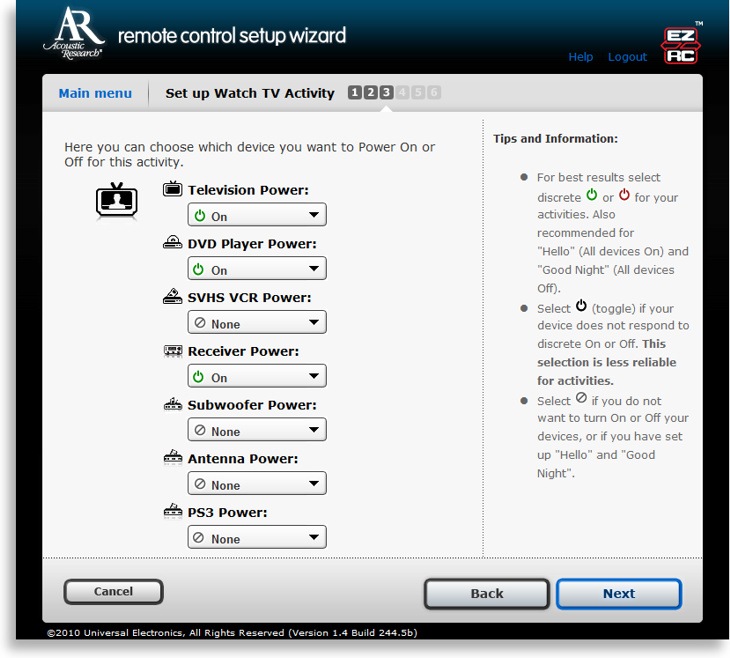Click the Television device icon

(x=172, y=189)
